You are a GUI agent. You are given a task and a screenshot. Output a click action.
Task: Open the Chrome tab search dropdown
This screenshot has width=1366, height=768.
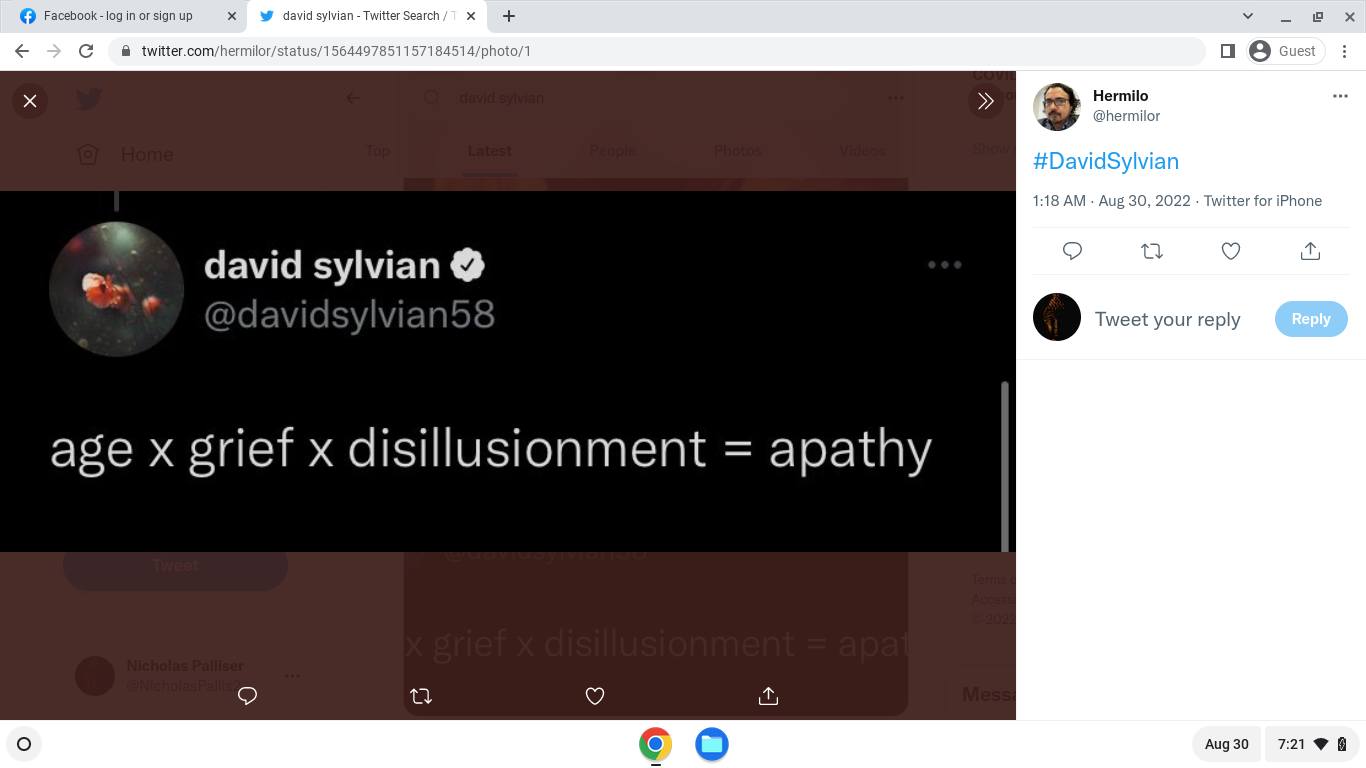point(1247,16)
